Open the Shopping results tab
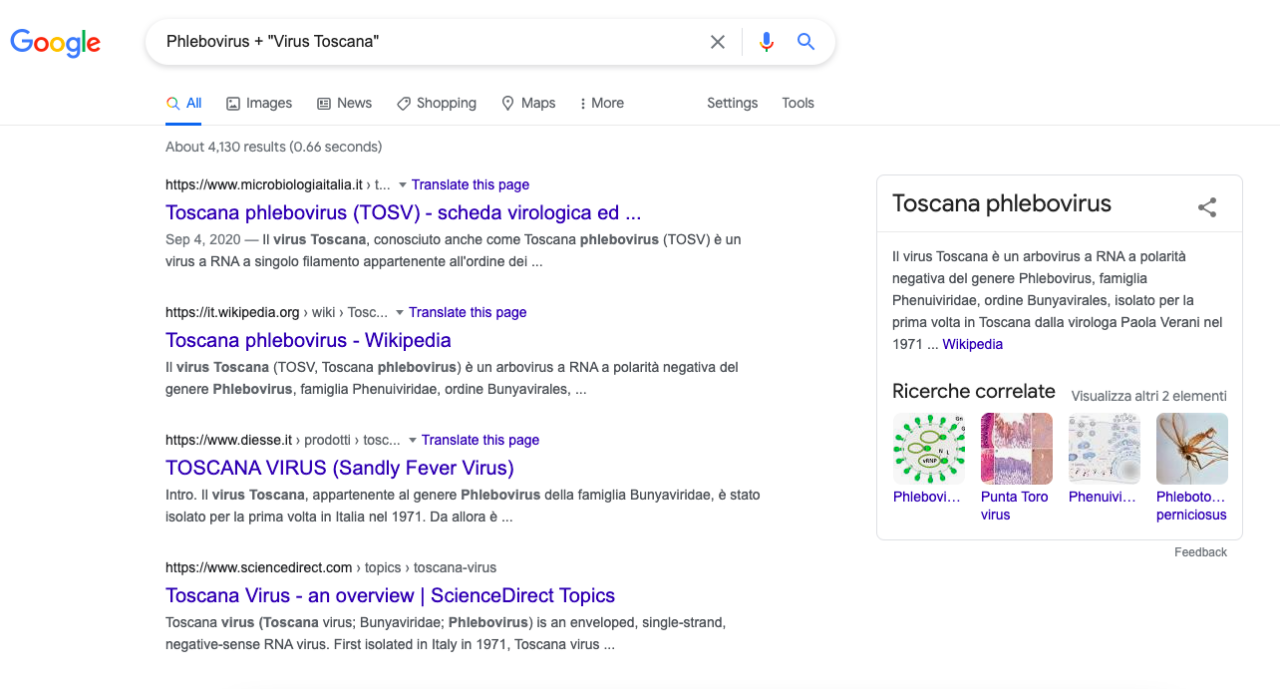 click(x=436, y=103)
